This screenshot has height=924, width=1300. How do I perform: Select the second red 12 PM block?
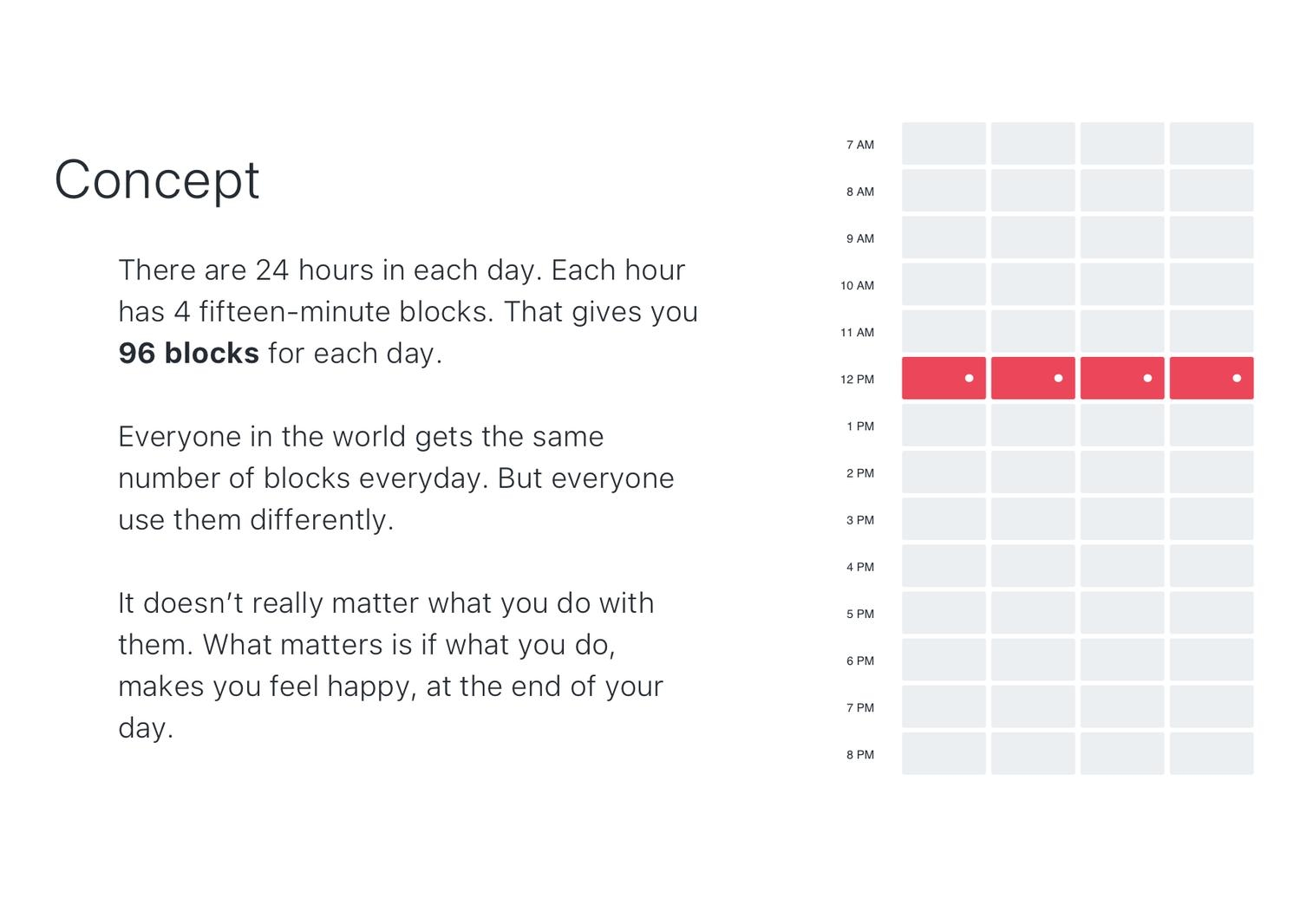coord(1033,378)
